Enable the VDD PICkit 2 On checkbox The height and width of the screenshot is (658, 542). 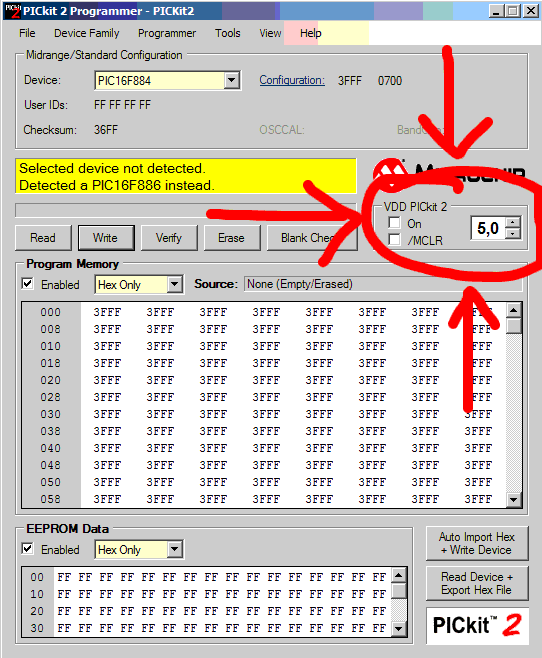[394, 223]
